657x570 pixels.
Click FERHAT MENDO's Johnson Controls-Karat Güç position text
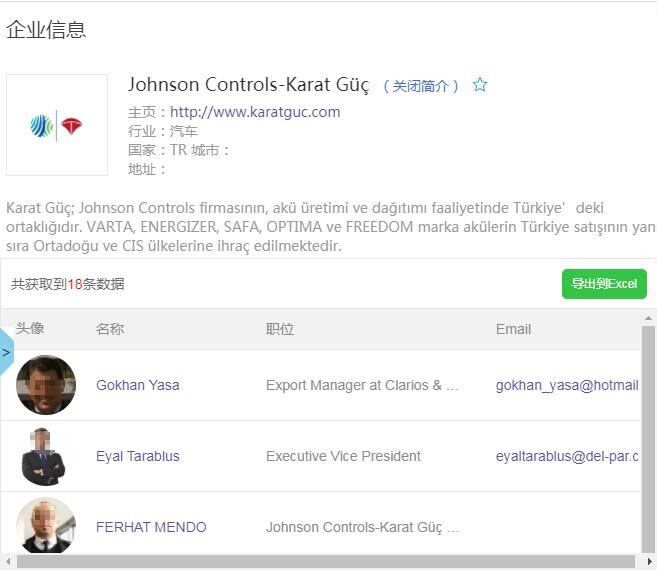362,527
